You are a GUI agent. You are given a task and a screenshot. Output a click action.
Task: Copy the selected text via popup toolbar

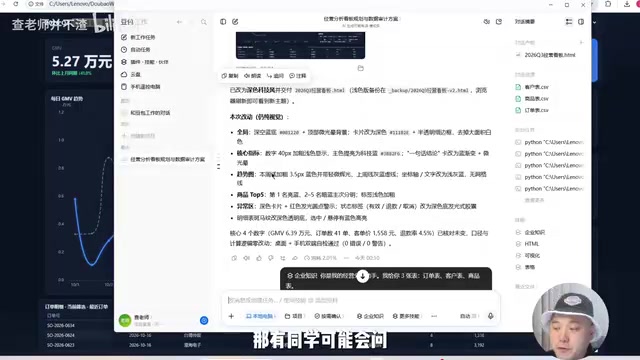tap(230, 76)
